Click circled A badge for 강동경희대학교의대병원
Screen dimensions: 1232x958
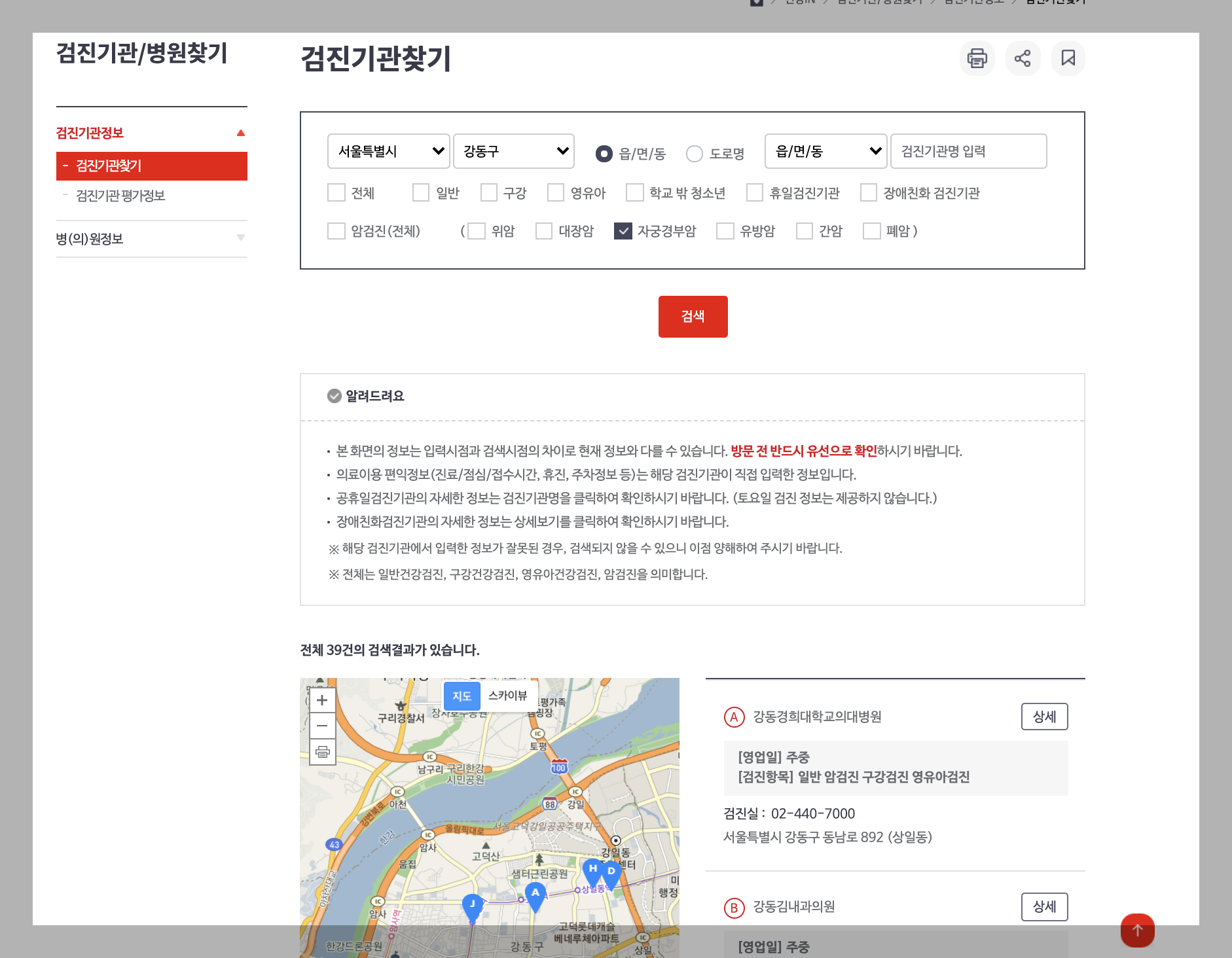pos(734,717)
